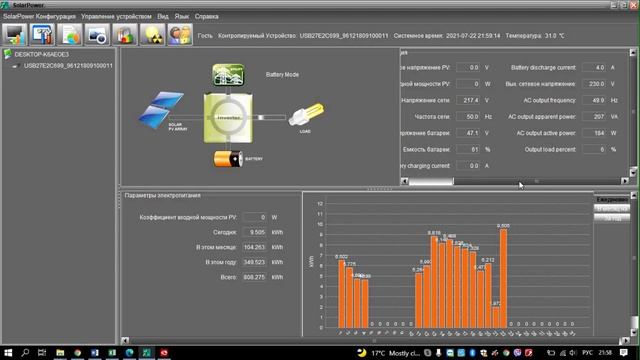Image resolution: width=640 pixels, height=360 pixels.
Task: Click the В этом году value 349.523
Action: click(x=255, y=262)
